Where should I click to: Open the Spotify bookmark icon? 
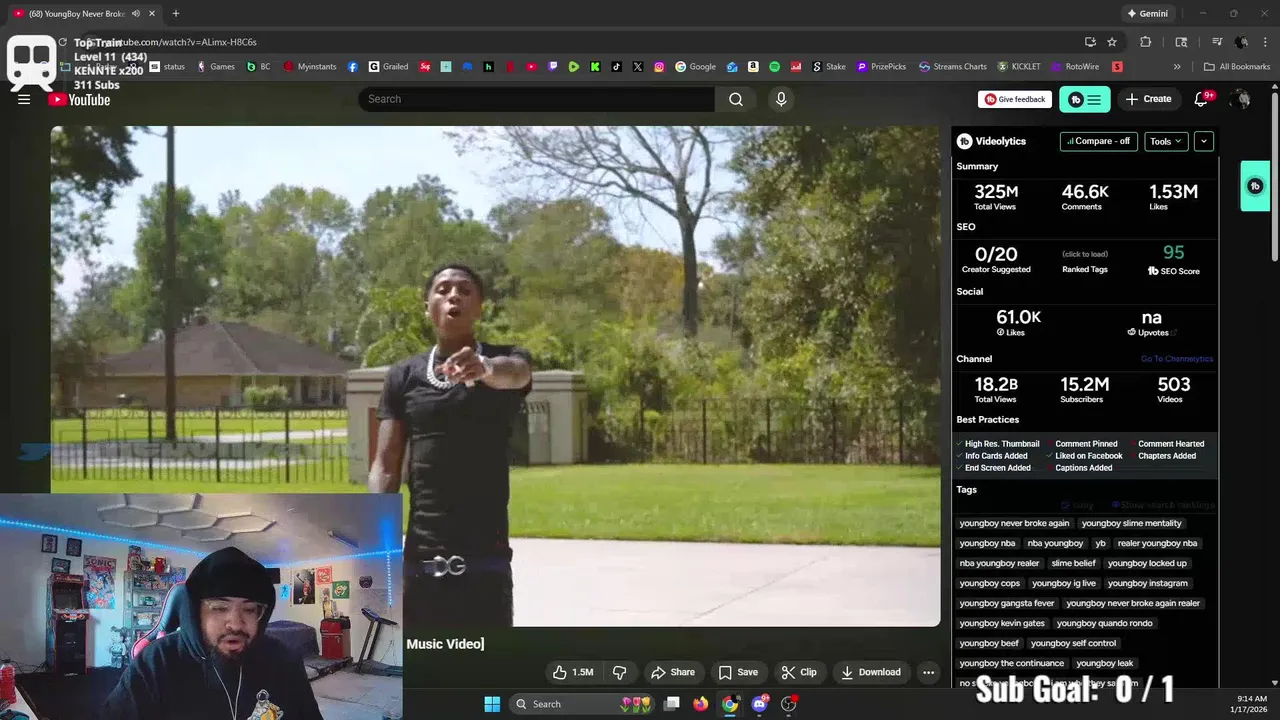click(x=774, y=67)
